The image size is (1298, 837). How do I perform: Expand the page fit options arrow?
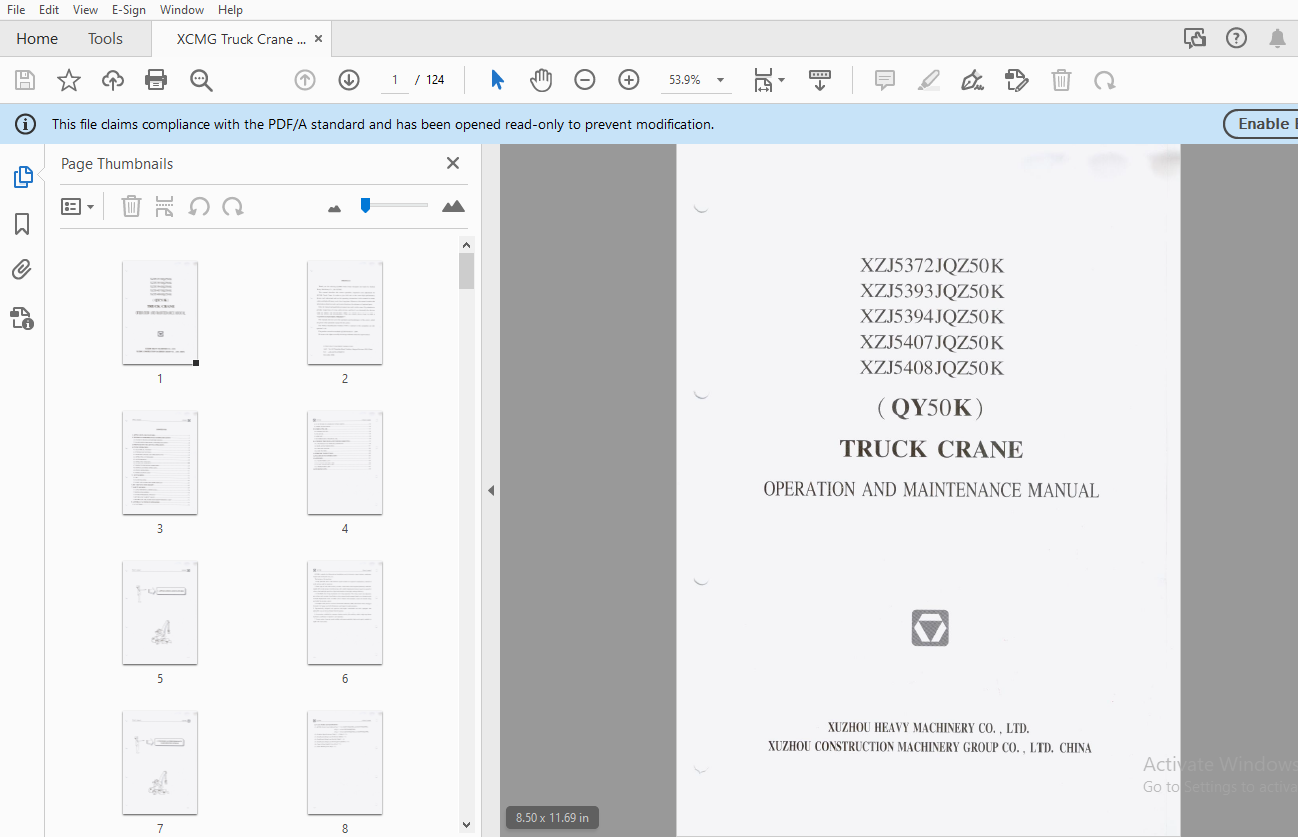click(782, 80)
